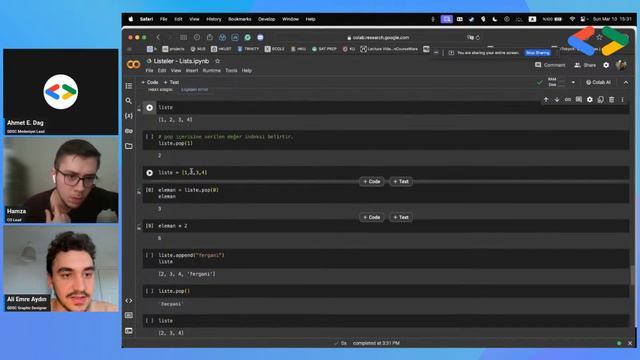Insert code cell below 'liste = [1,2,3,4]'
The width and height of the screenshot is (640, 360).
click(371, 181)
